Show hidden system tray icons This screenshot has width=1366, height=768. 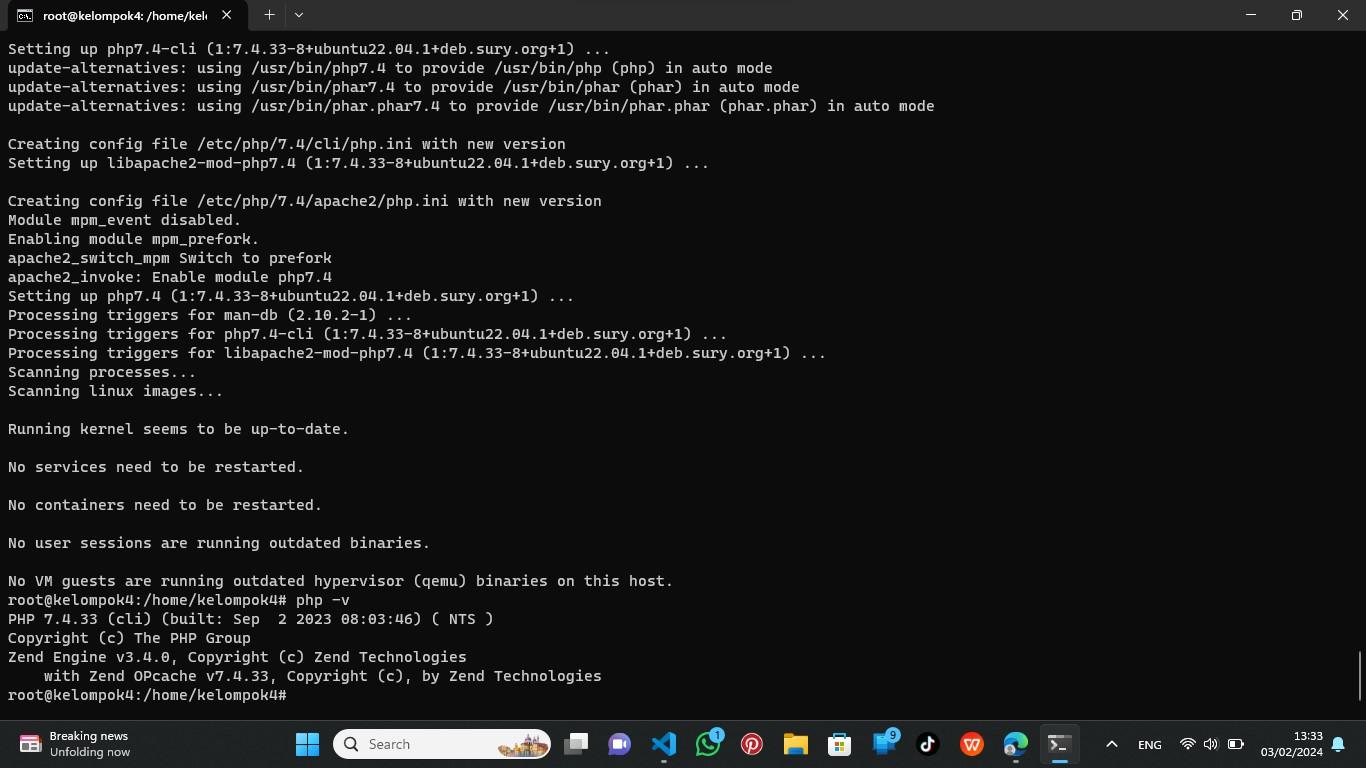point(1111,744)
